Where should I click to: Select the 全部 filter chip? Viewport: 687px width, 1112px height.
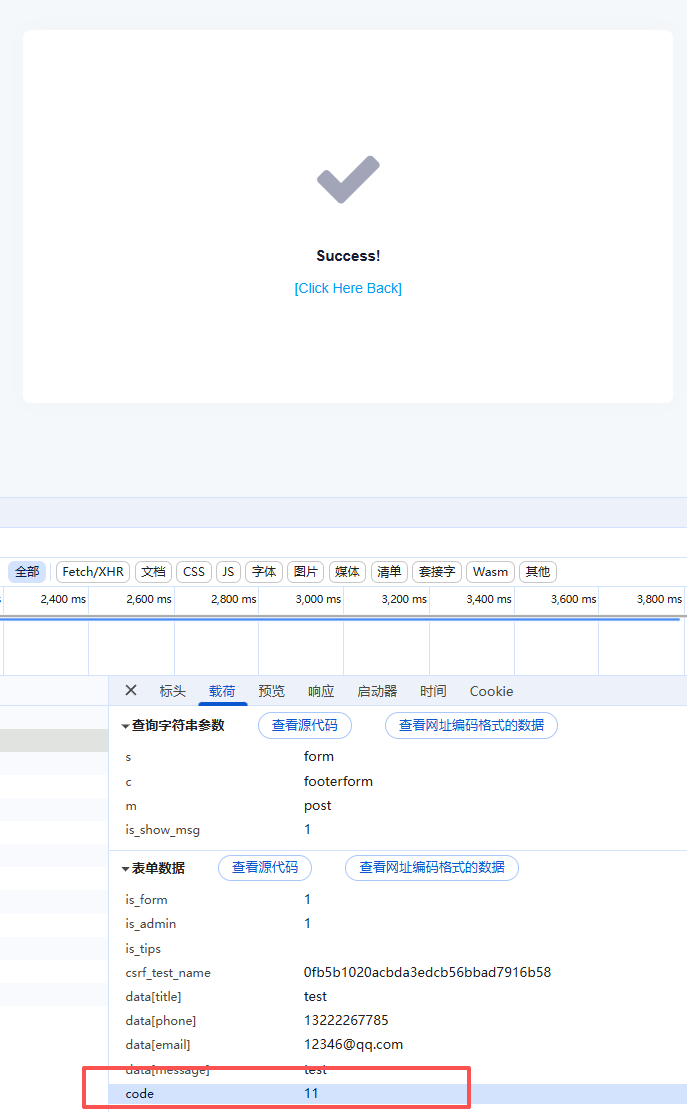point(27,572)
